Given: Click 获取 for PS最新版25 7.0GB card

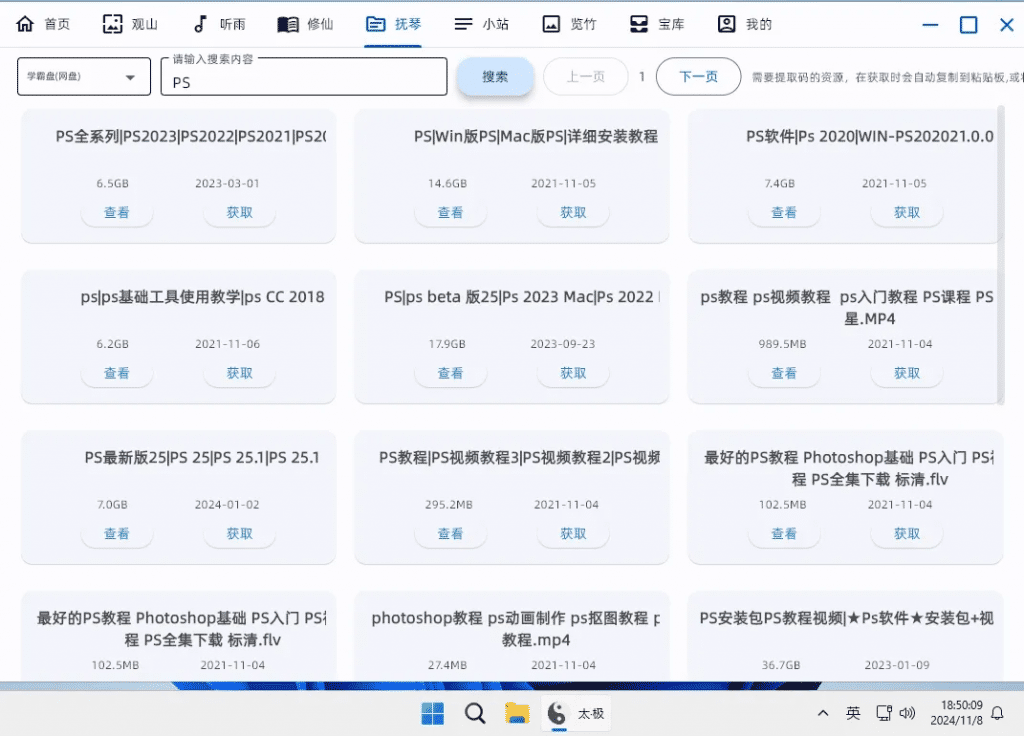Looking at the screenshot, I should (x=240, y=534).
